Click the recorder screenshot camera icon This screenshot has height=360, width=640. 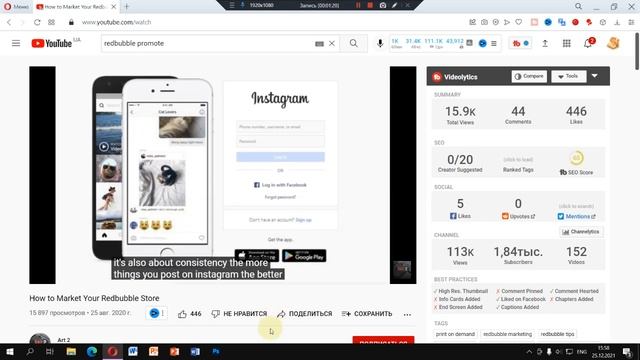383,5
